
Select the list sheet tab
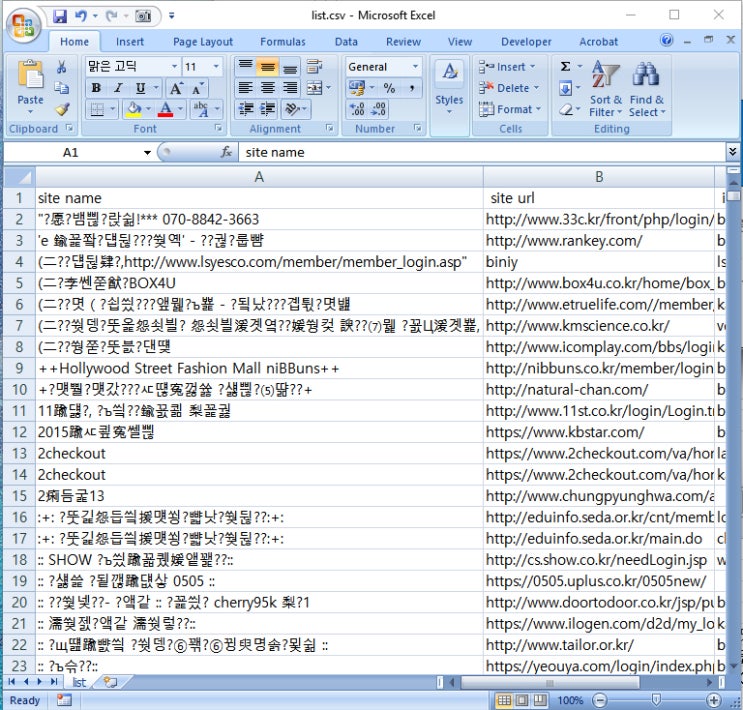(79, 682)
